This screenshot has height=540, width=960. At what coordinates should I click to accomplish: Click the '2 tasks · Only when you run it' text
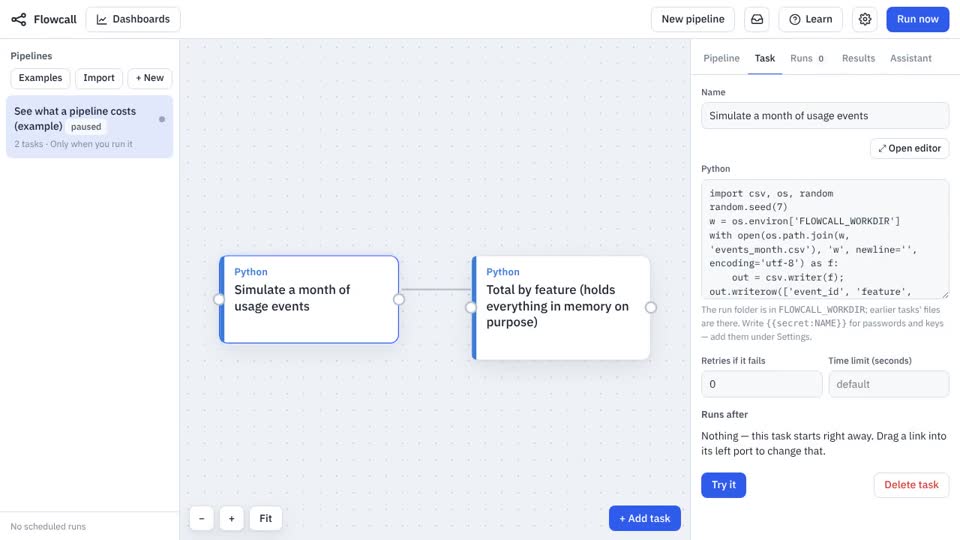(73, 144)
